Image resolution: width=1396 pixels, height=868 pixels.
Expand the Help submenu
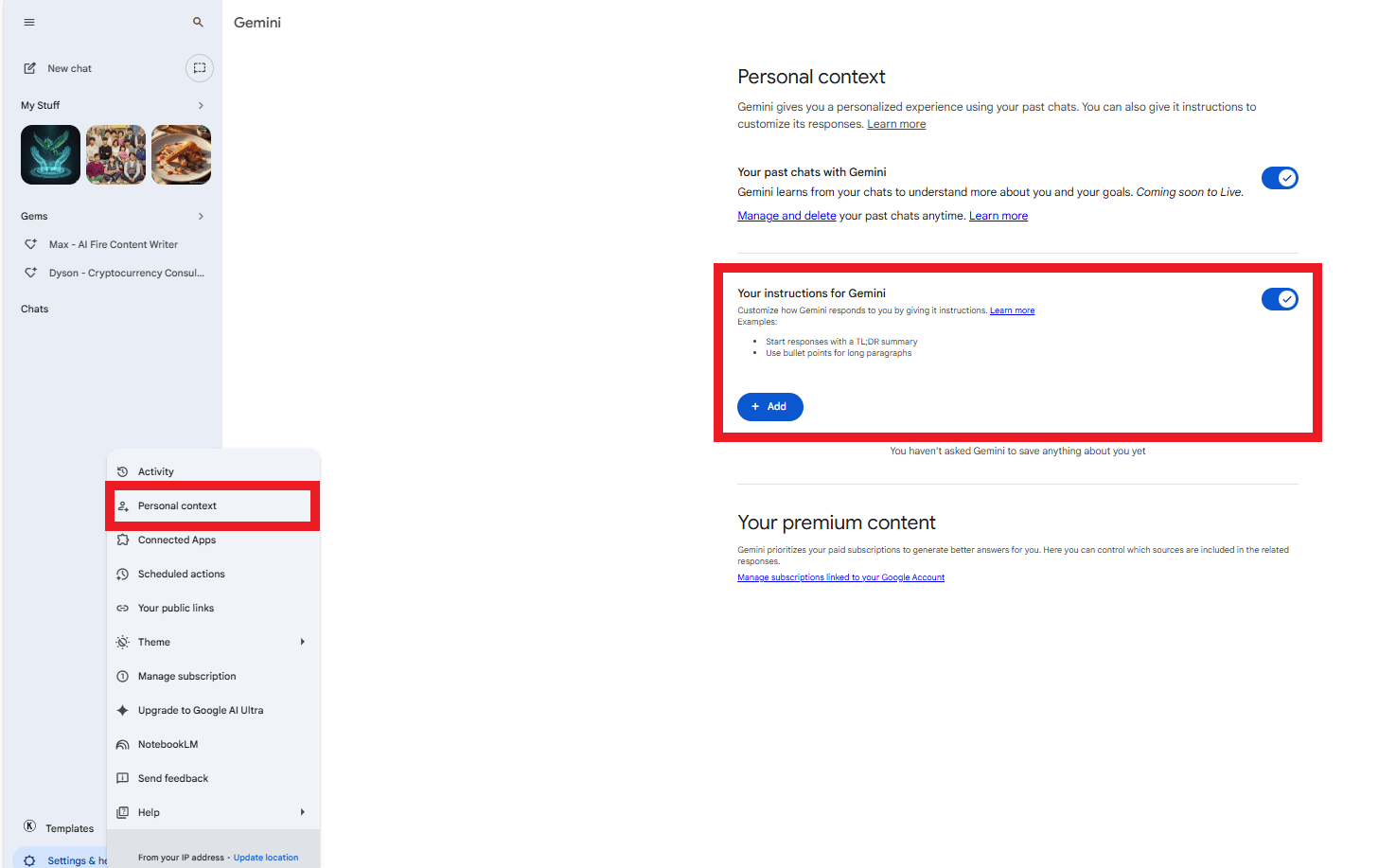point(303,811)
